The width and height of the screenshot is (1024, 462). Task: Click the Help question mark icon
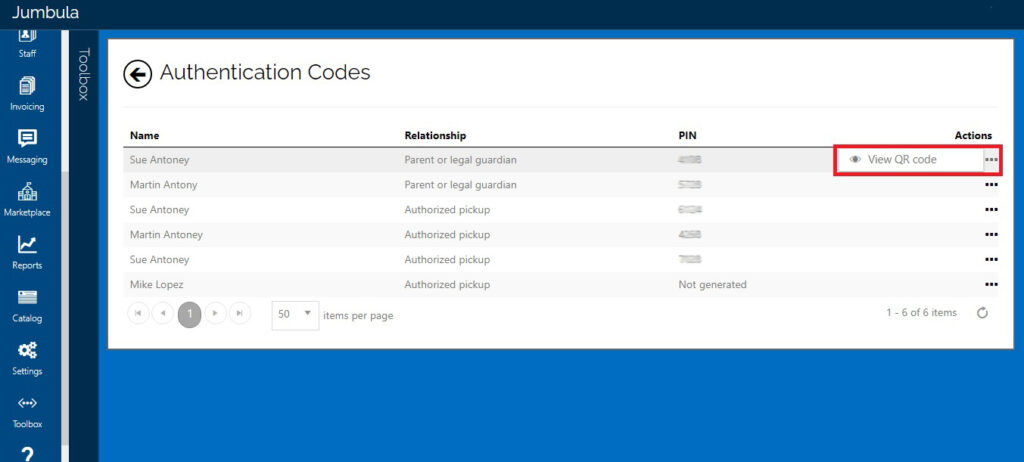pyautogui.click(x=27, y=454)
